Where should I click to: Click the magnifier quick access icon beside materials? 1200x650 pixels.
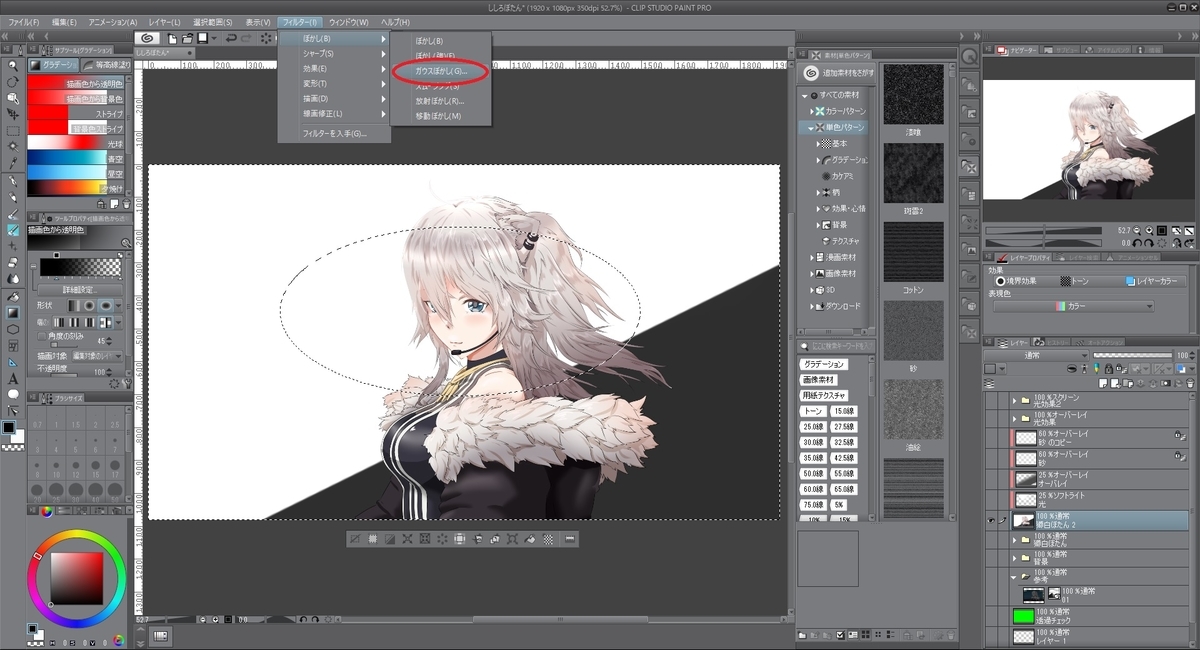(968, 57)
